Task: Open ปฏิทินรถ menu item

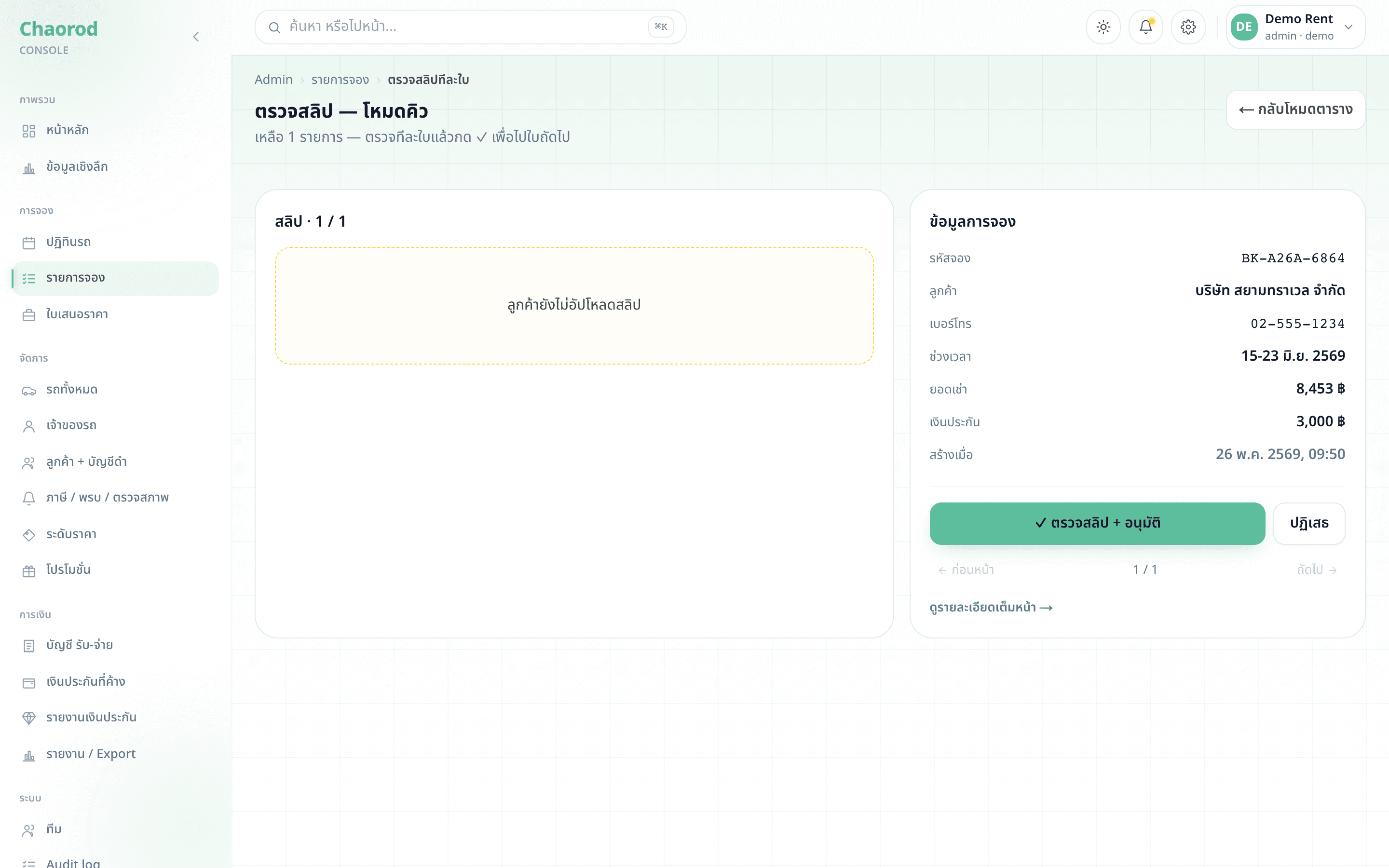Action: (115, 243)
